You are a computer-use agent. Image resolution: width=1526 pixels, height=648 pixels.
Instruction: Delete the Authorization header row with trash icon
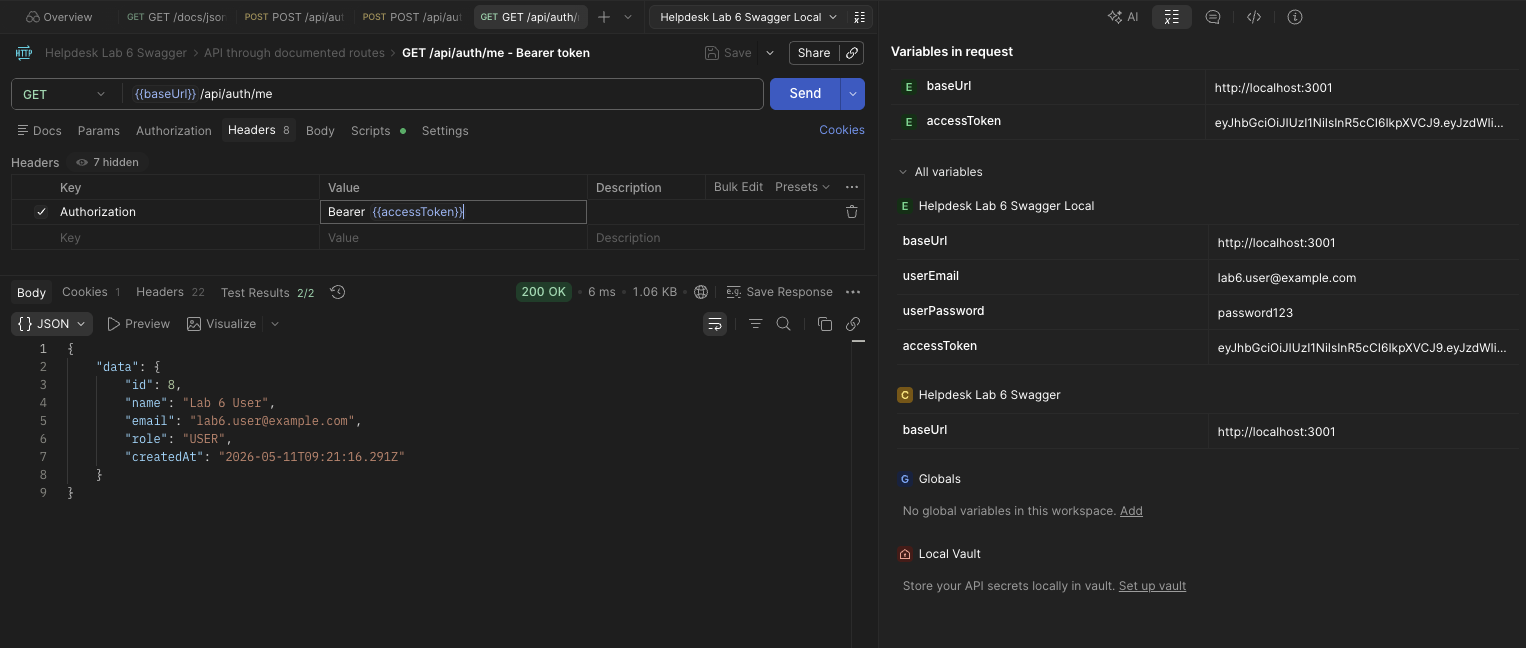coord(852,212)
